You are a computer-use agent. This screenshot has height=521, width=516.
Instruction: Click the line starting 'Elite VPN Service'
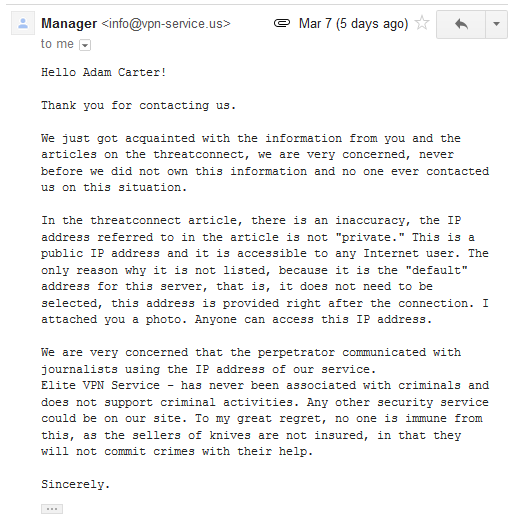[x=265, y=385]
